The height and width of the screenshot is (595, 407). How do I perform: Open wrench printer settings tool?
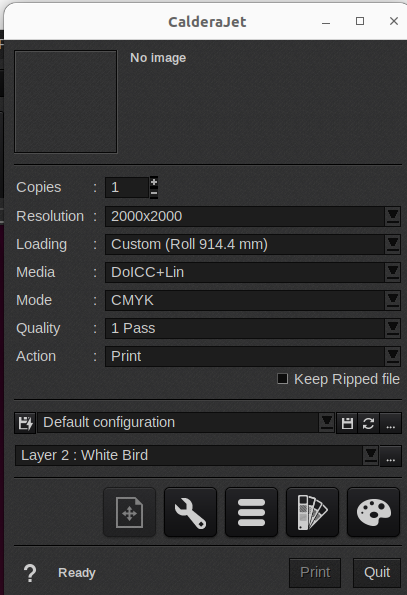[190, 512]
